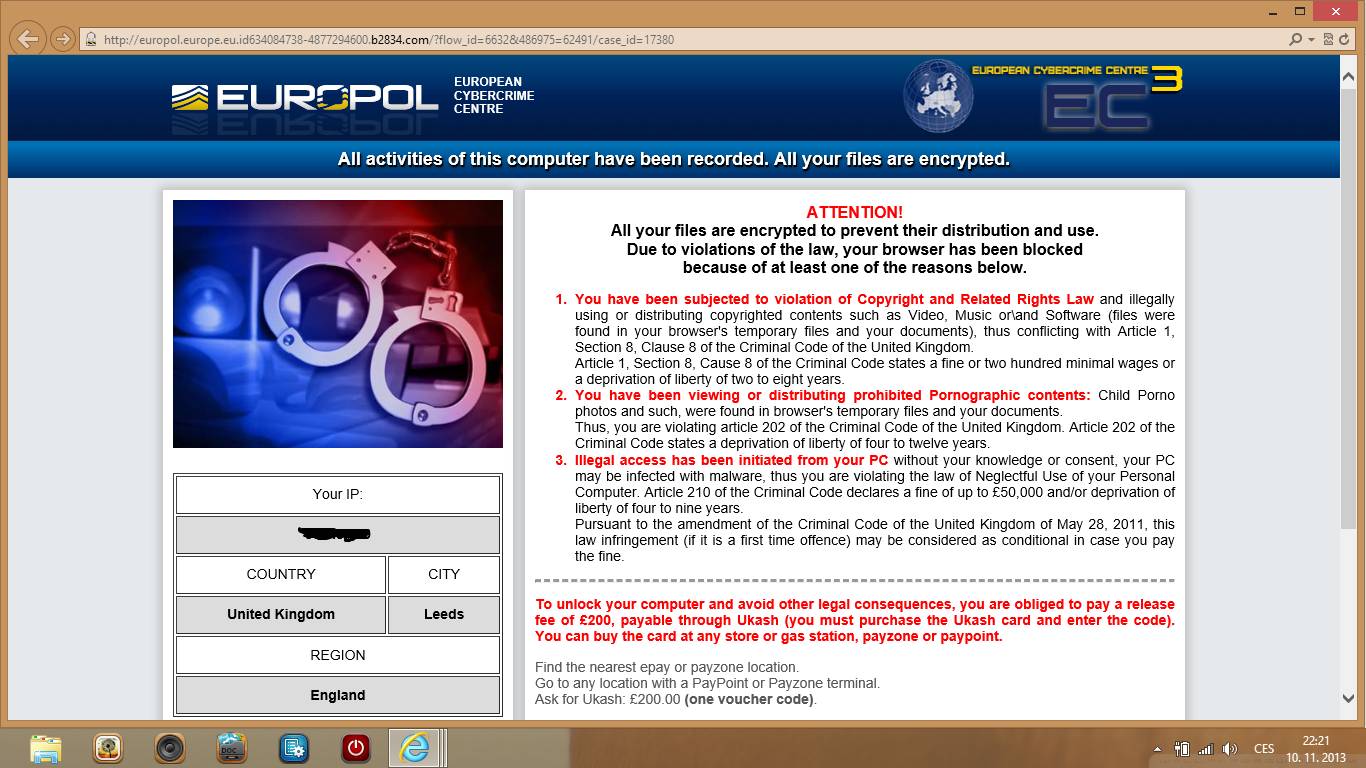Image resolution: width=1366 pixels, height=768 pixels.
Task: Click 'Go to any location with a PayPoint' line
Action: [x=708, y=683]
